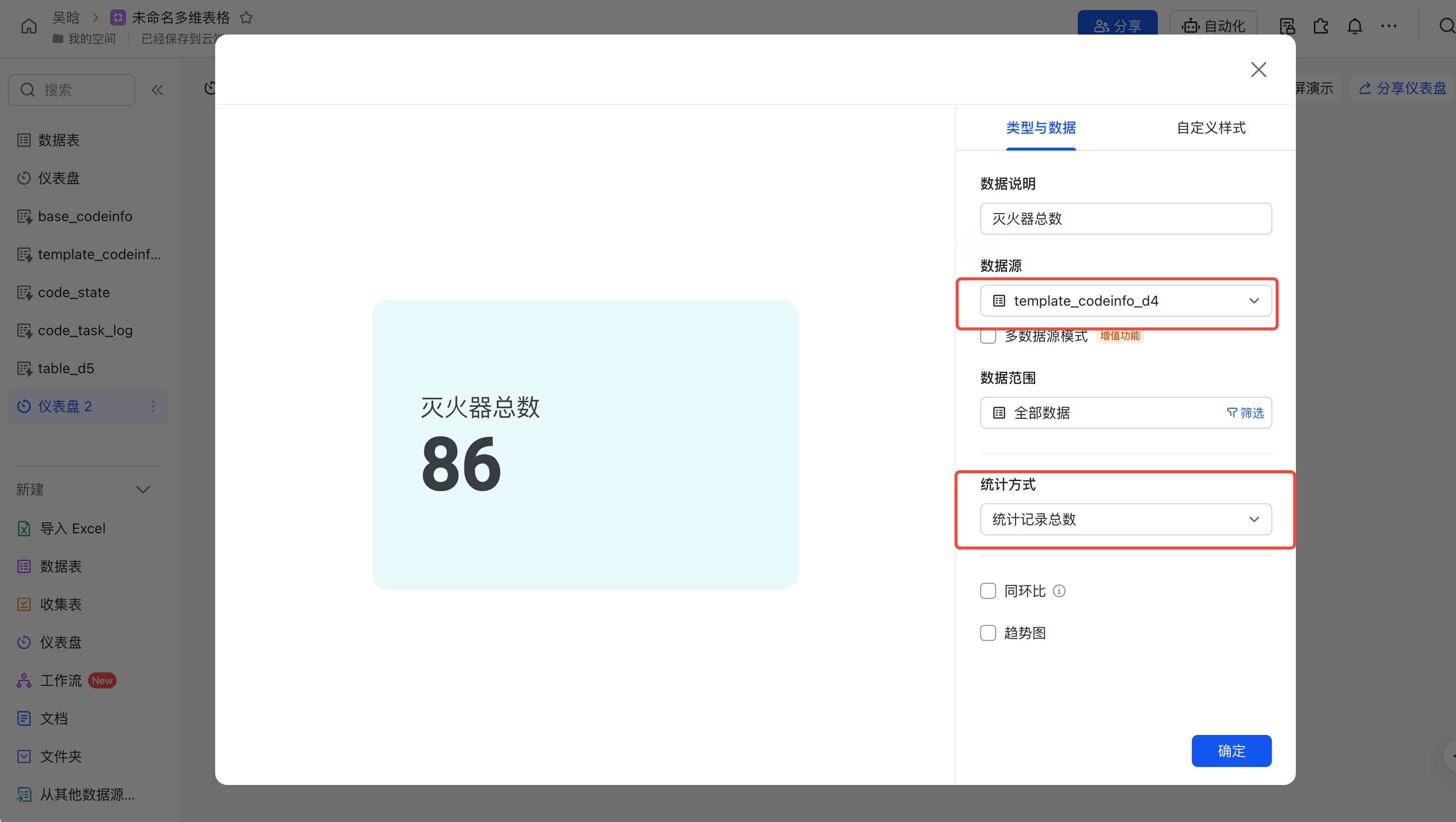Go to the home icon in the header
This screenshot has width=1456, height=822.
pos(29,26)
